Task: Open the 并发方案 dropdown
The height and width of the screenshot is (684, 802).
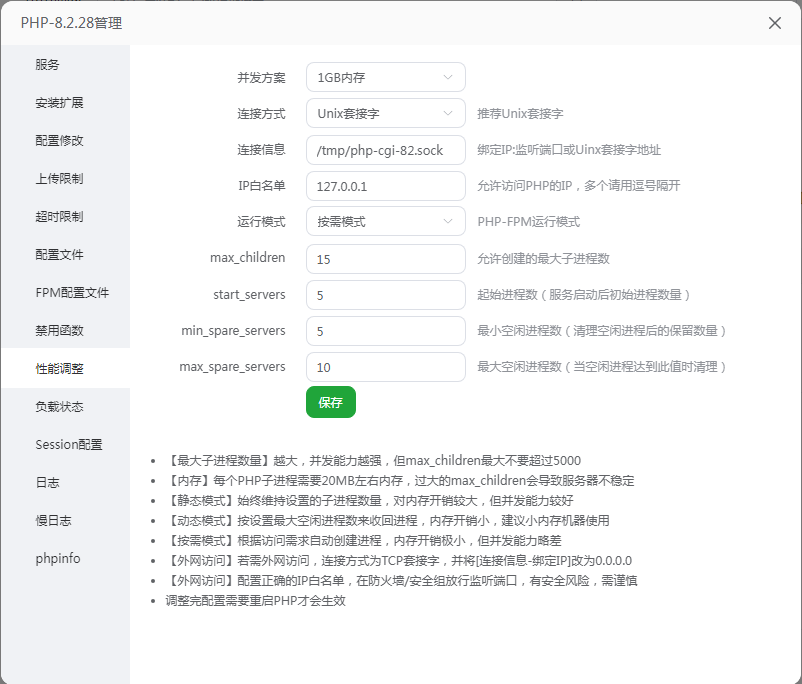Action: pyautogui.click(x=385, y=77)
